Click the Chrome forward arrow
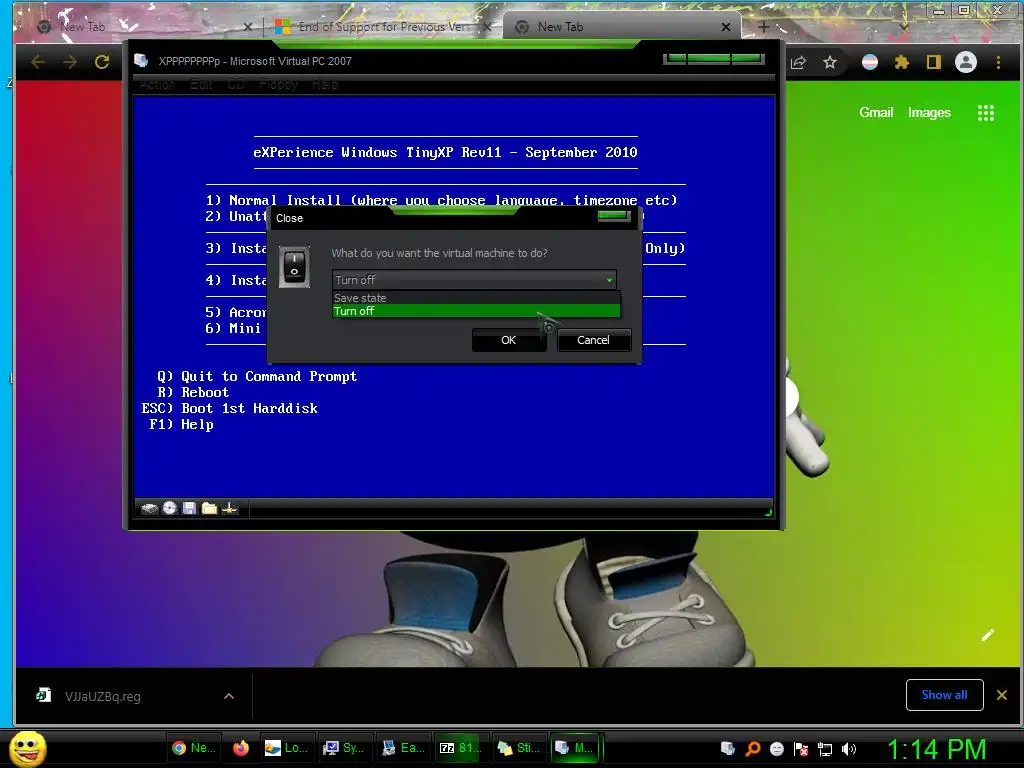 [x=69, y=62]
